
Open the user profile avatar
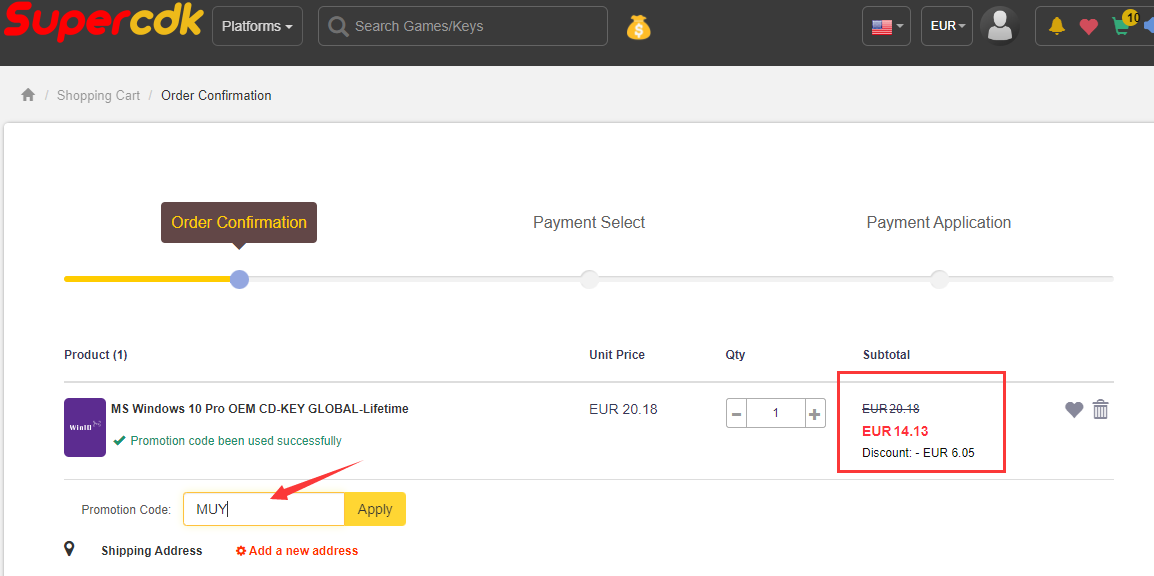point(999,26)
